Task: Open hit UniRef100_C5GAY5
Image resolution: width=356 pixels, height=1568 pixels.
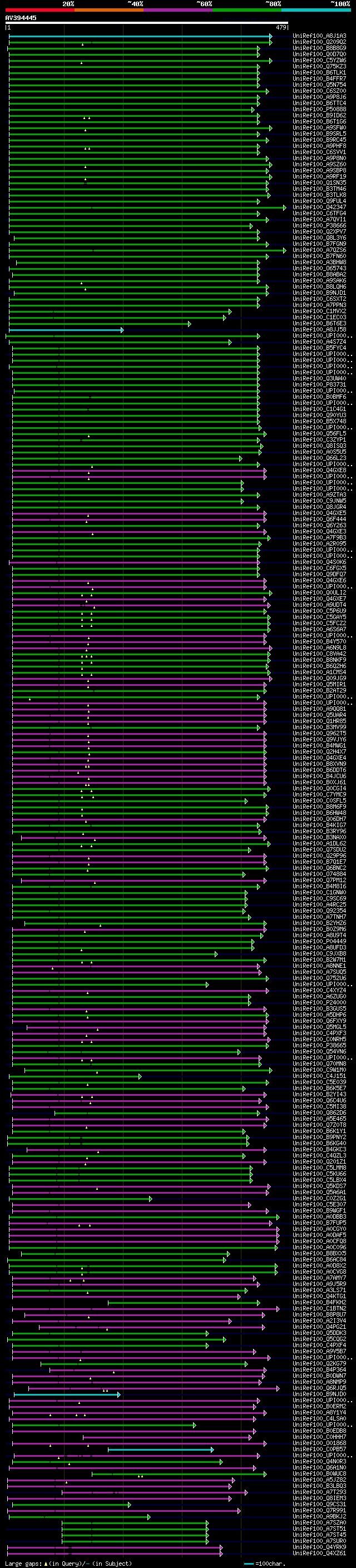Action: click(319, 617)
